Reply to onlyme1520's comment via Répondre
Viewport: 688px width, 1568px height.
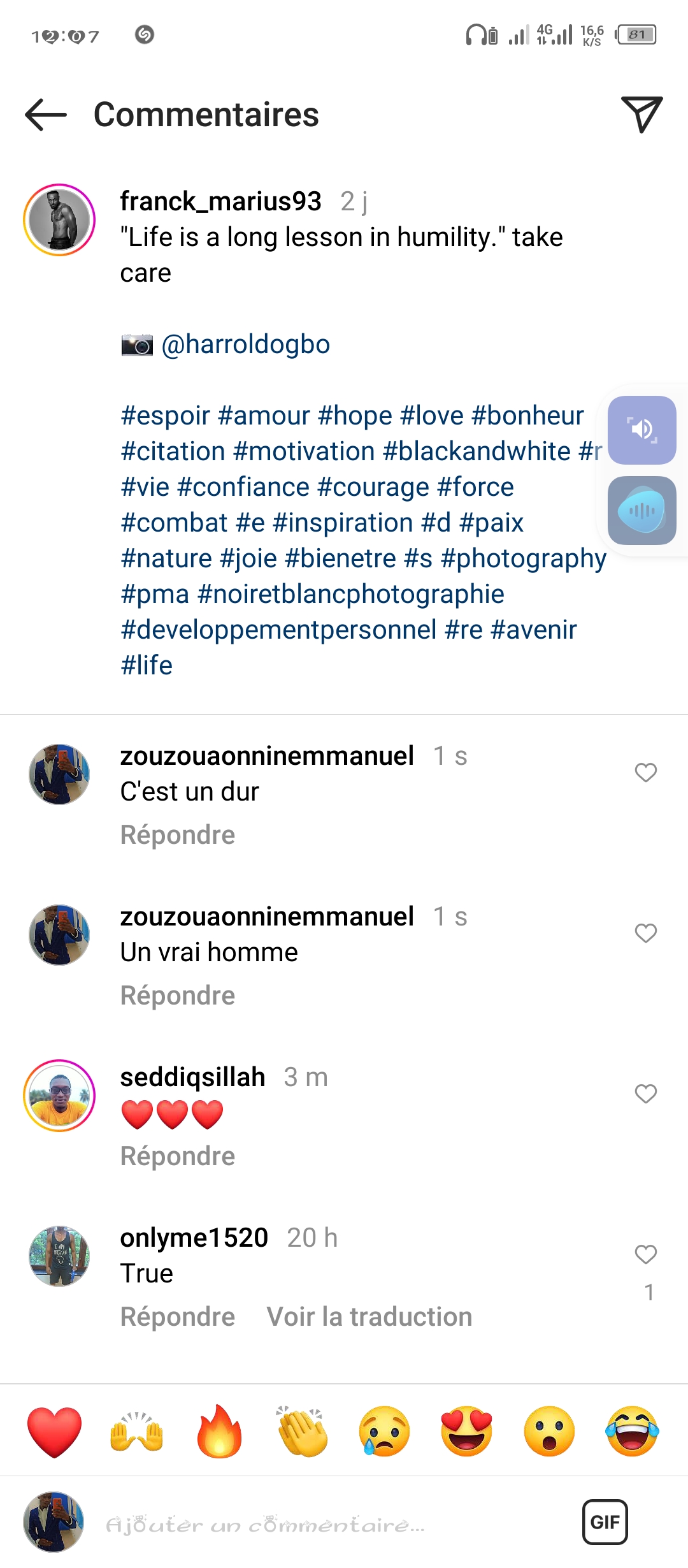coord(178,1317)
